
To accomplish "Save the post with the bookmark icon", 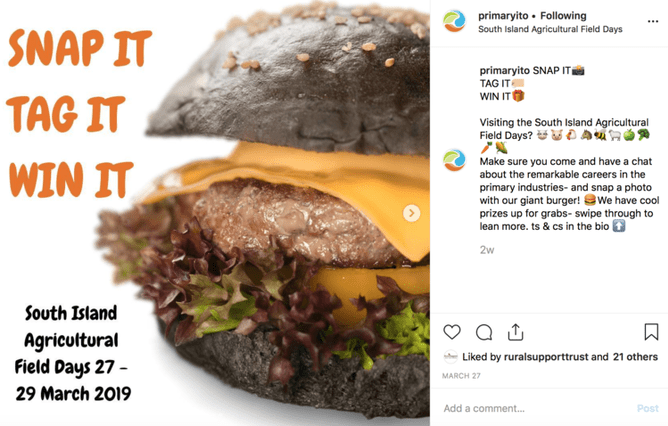I will click(x=651, y=332).
